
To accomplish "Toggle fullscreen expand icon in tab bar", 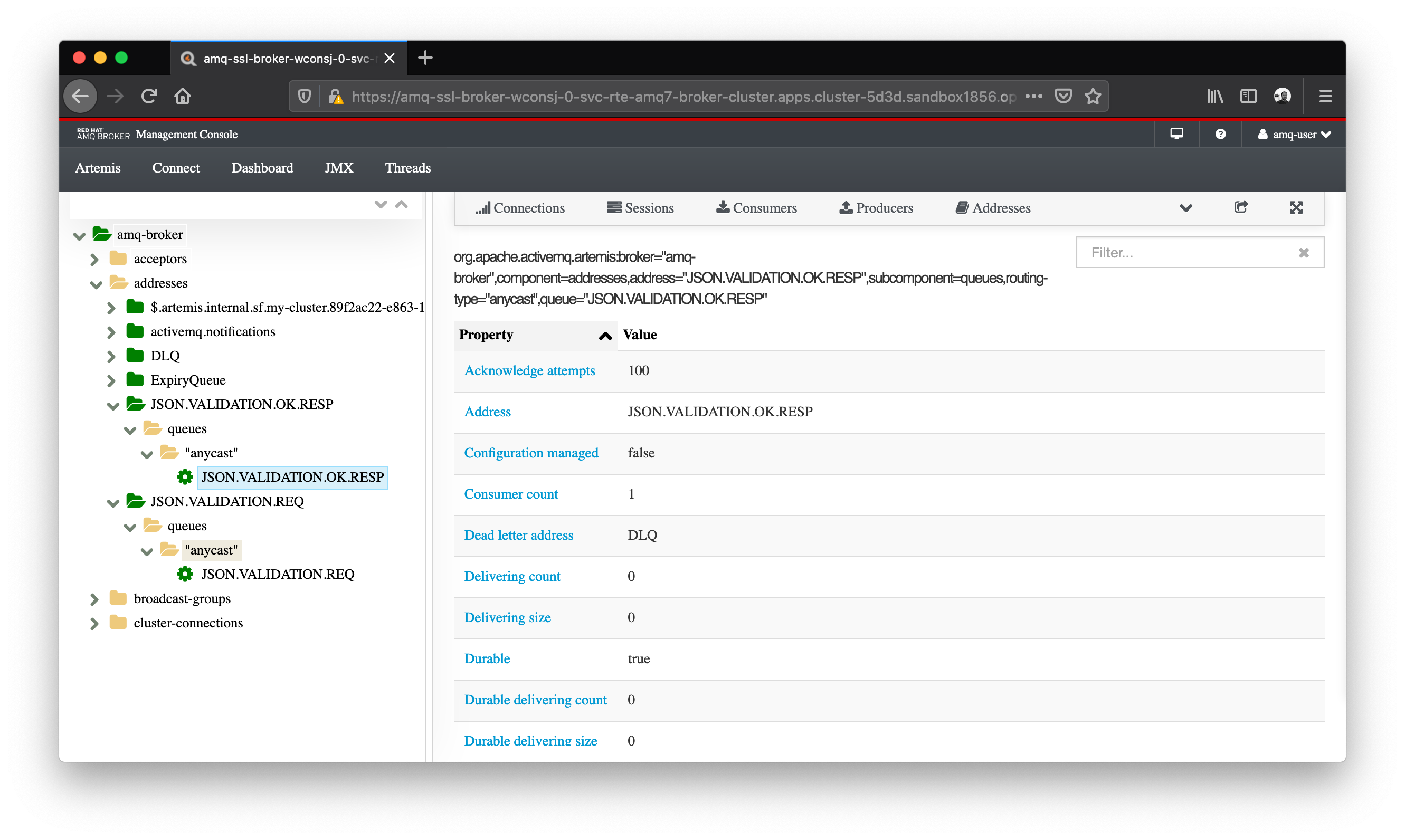I will [1296, 207].
